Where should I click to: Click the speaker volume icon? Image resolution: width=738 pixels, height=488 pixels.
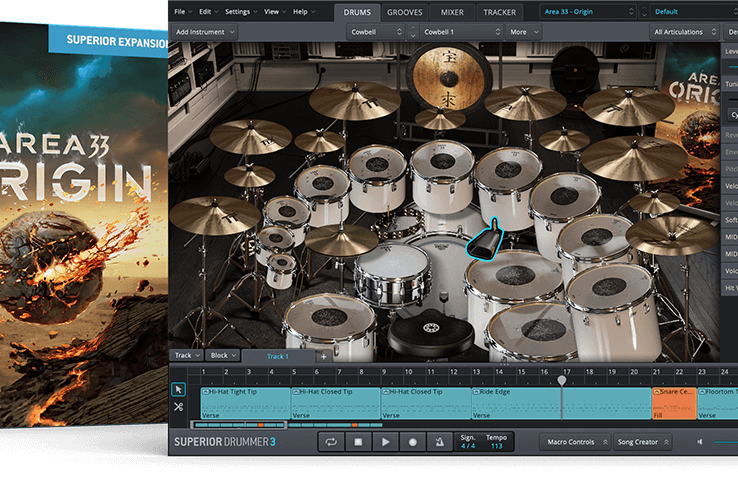click(700, 442)
